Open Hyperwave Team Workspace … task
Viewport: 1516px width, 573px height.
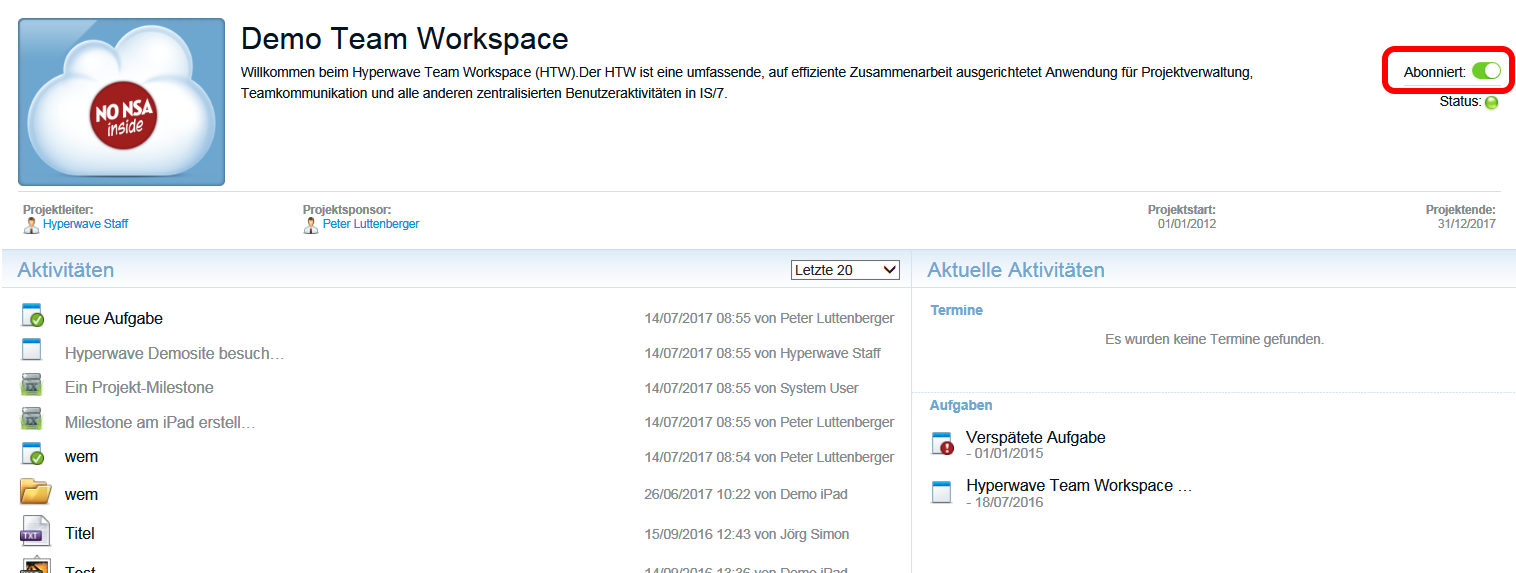tap(1079, 485)
